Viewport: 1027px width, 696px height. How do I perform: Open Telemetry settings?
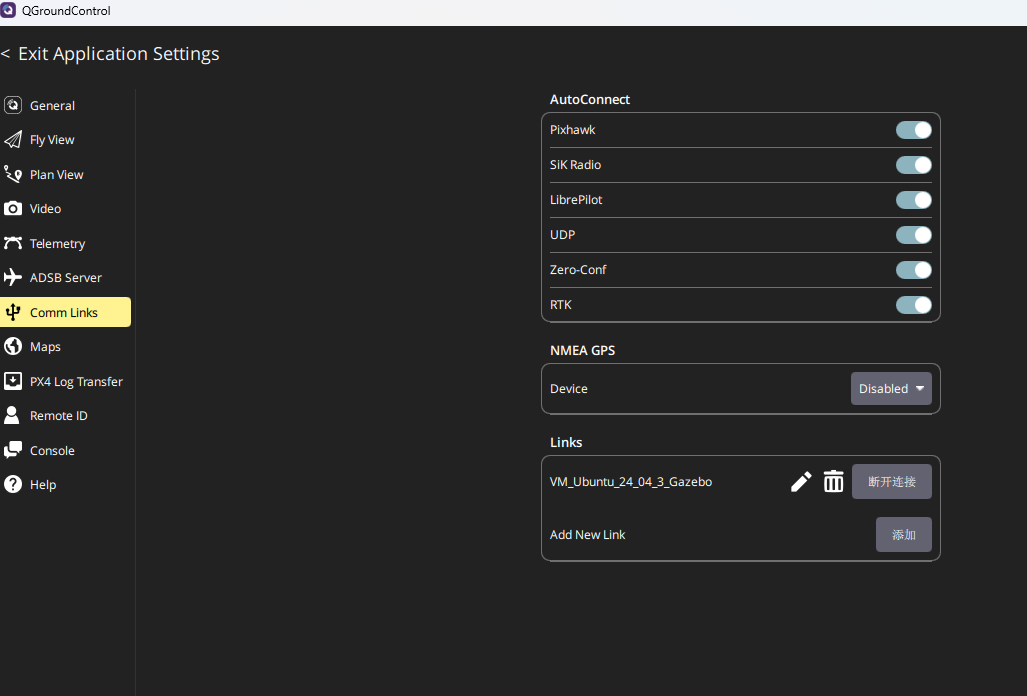pos(65,243)
